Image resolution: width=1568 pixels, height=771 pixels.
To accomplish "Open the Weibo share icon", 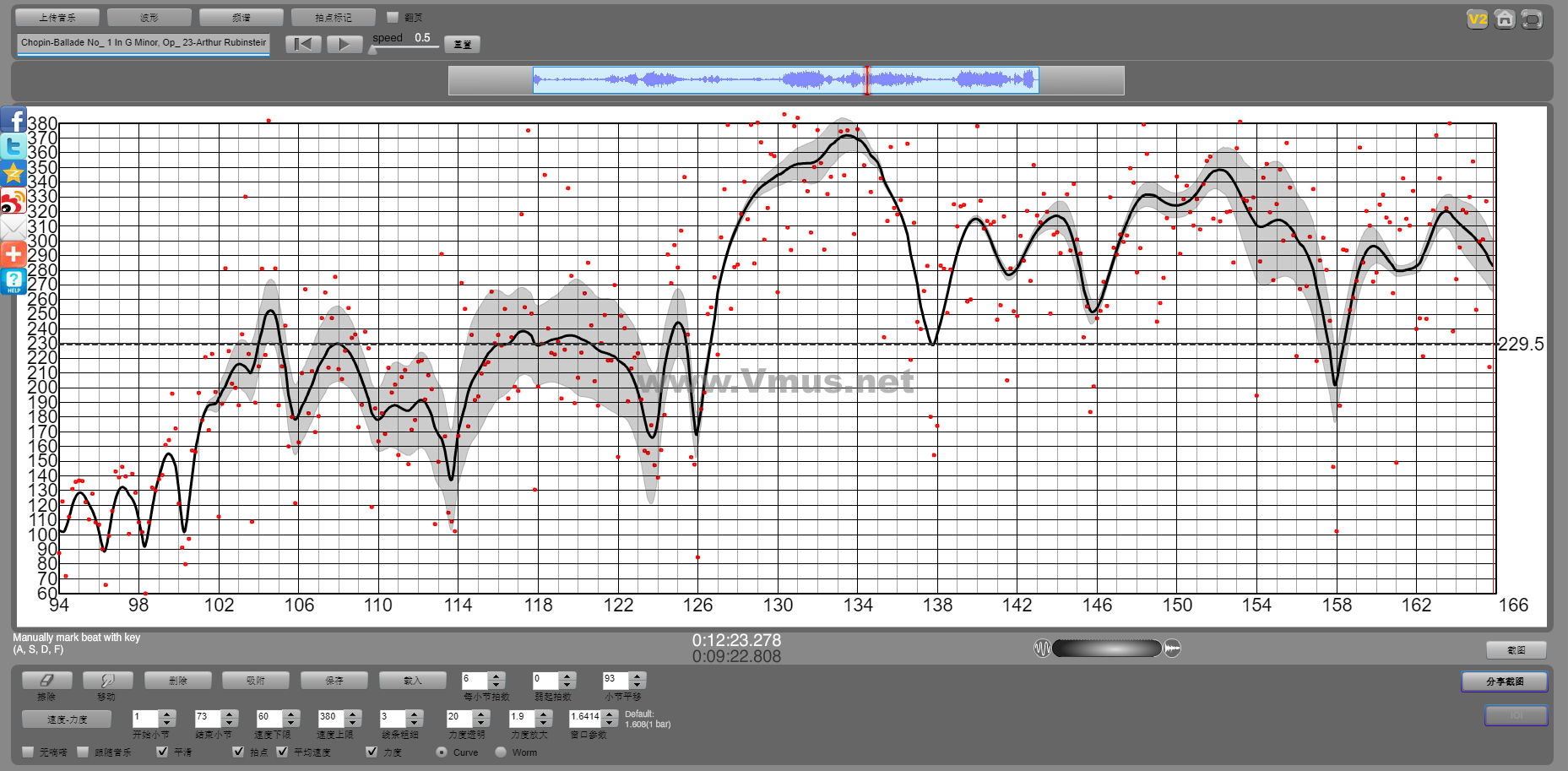I will coord(14,201).
